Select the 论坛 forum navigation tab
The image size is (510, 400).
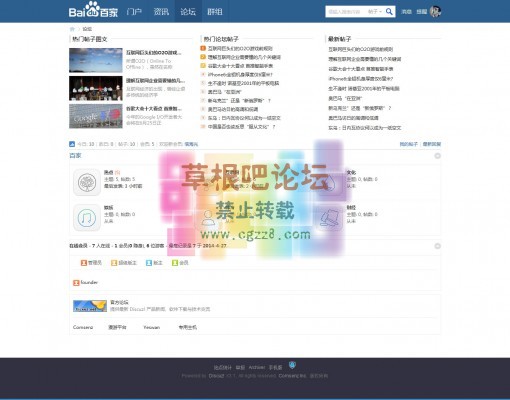pyautogui.click(x=188, y=12)
